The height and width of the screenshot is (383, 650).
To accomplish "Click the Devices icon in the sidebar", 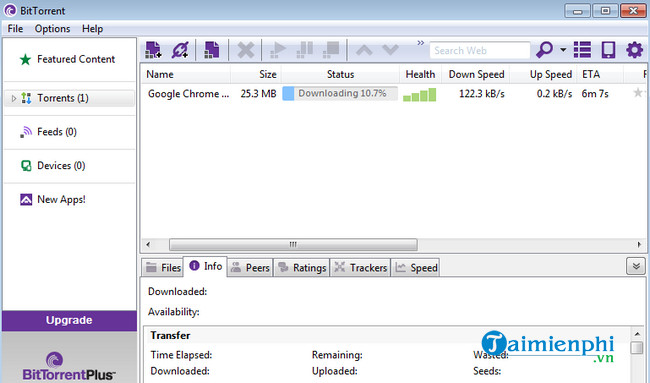I will pos(26,166).
